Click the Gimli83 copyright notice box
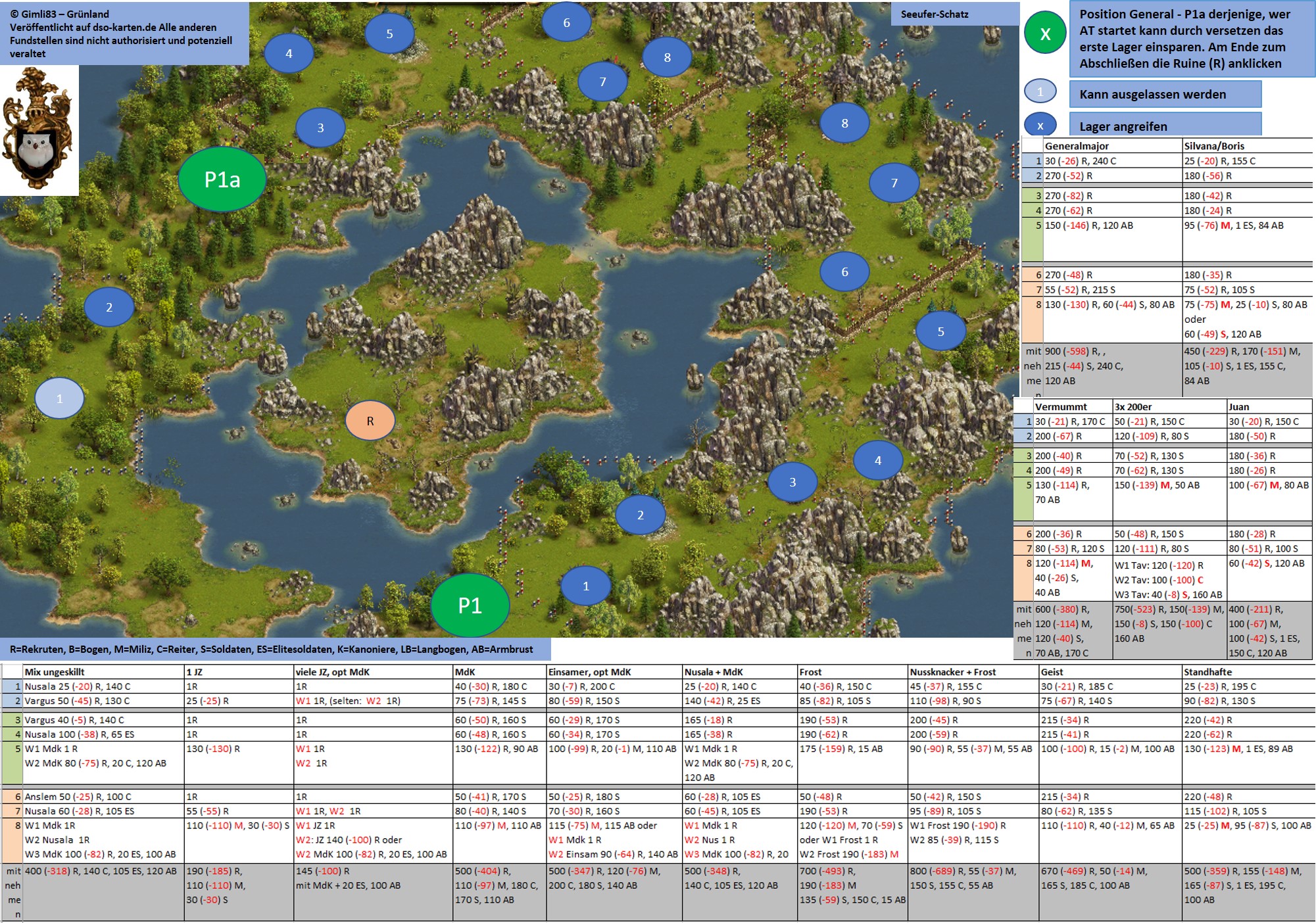The width and height of the screenshot is (1316, 923). 124,33
